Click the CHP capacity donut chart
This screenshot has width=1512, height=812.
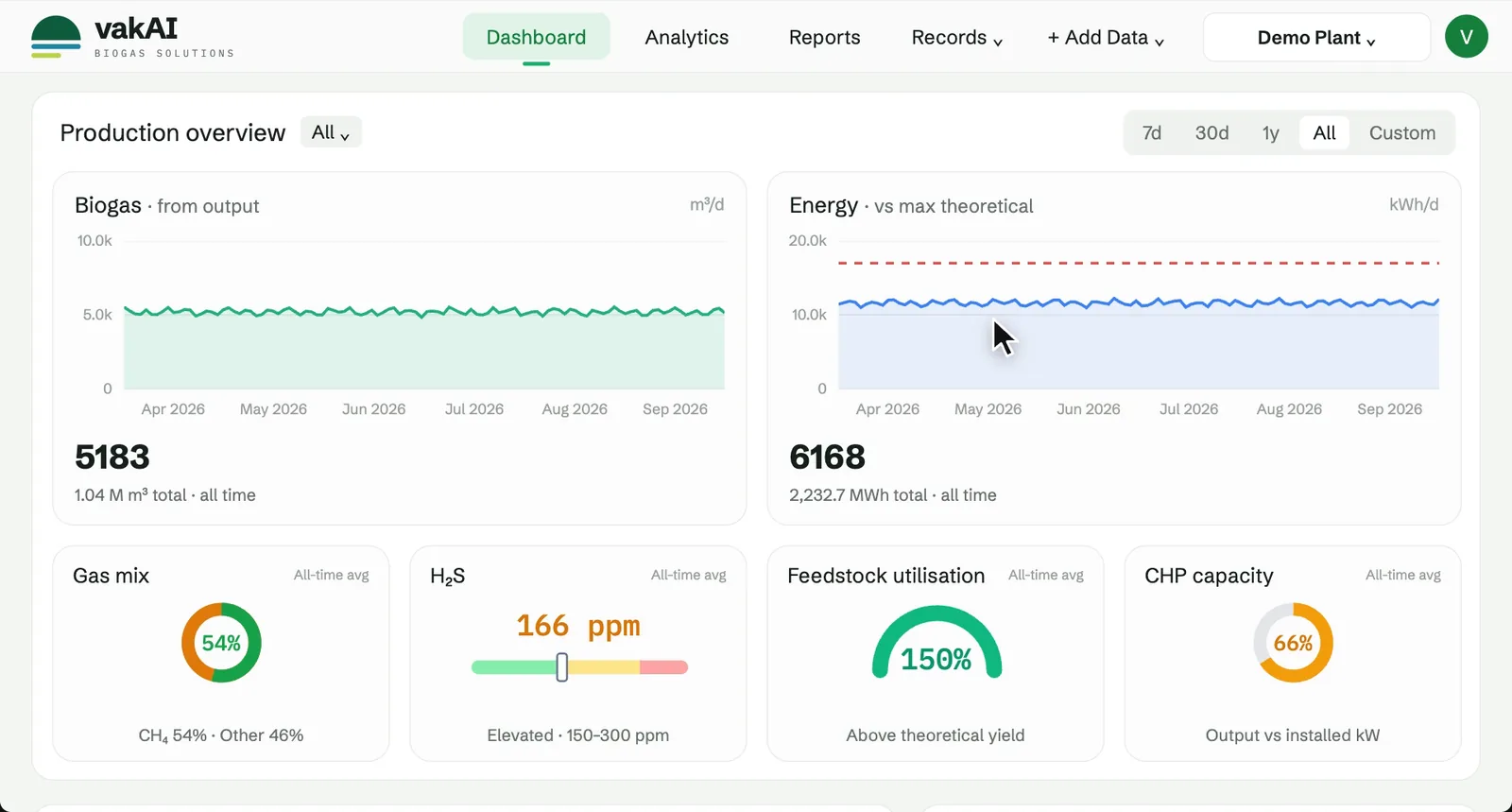click(x=1293, y=643)
